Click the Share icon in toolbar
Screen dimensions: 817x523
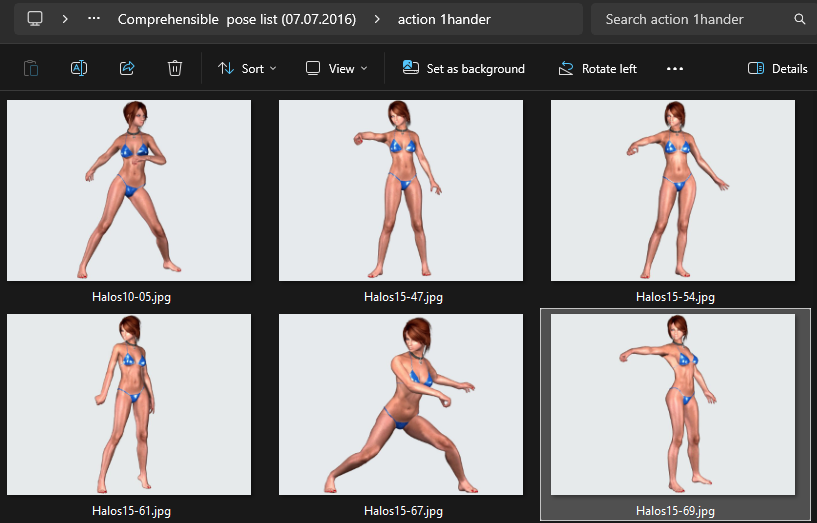coord(127,68)
